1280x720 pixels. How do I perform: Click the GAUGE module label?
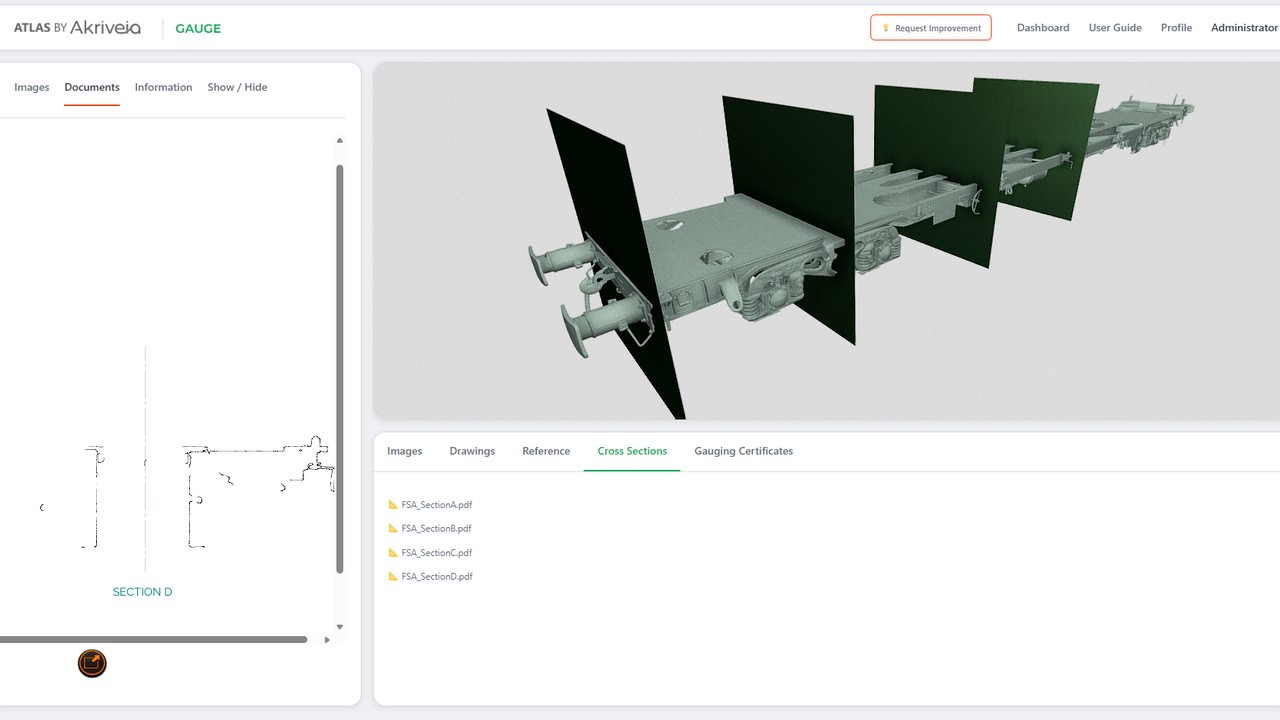coord(198,28)
